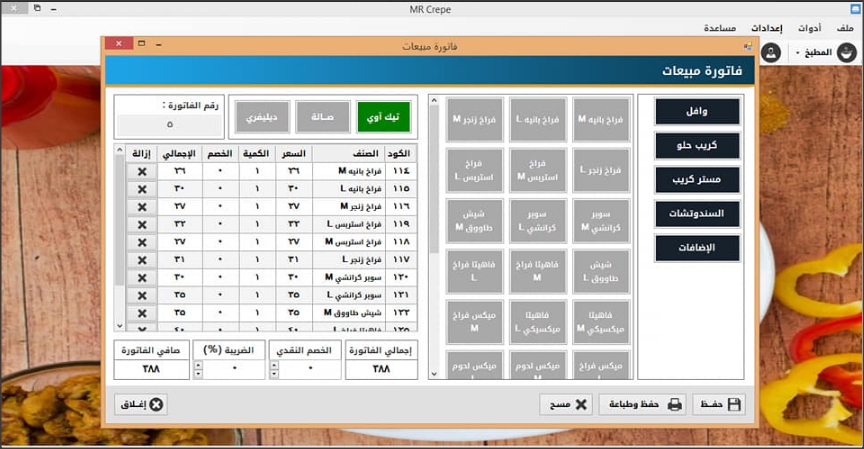864x449 pixels.
Task: Open the المطبخ dropdown arrow
Action: click(797, 53)
